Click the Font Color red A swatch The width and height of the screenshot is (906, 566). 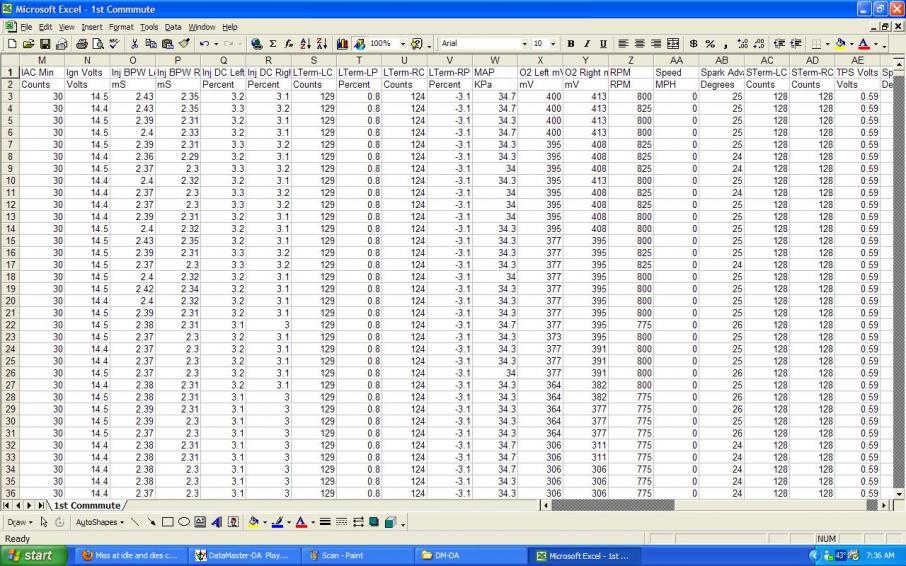[x=299, y=522]
